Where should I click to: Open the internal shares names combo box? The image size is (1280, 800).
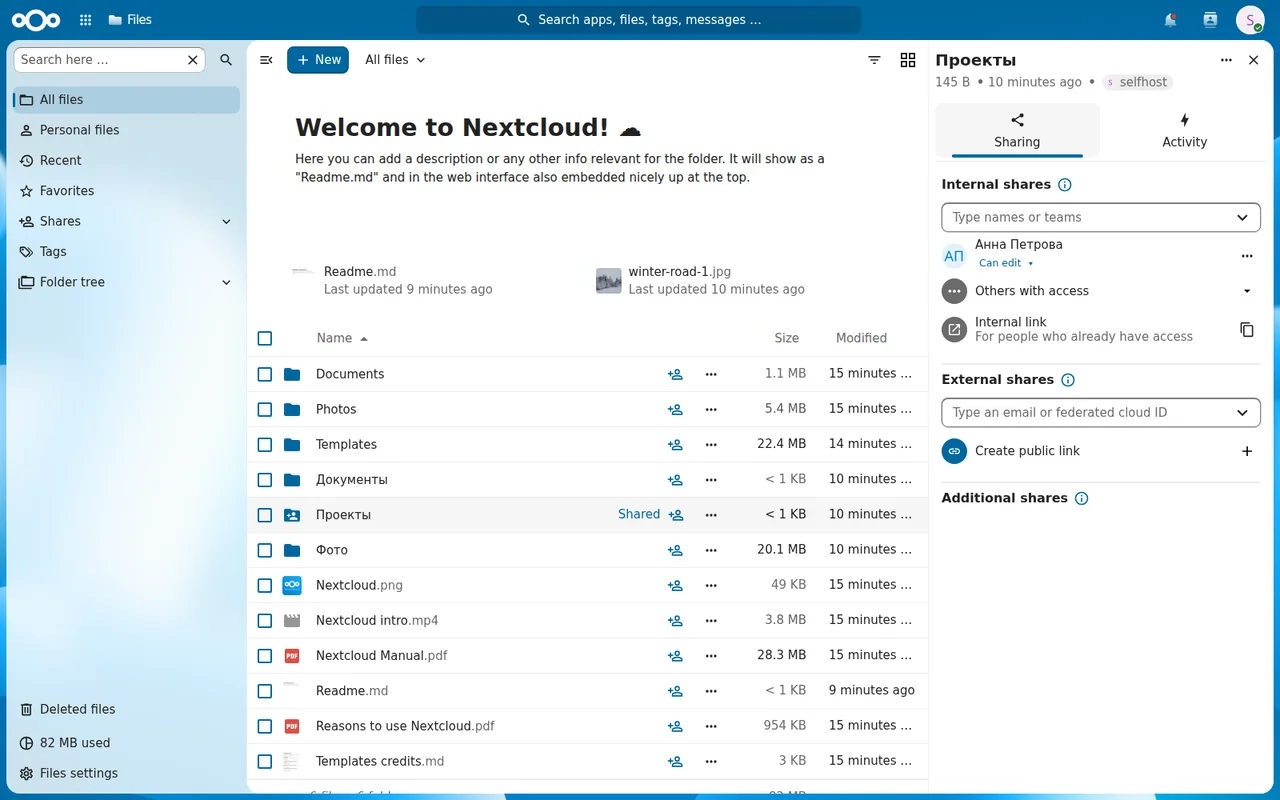click(x=1101, y=217)
